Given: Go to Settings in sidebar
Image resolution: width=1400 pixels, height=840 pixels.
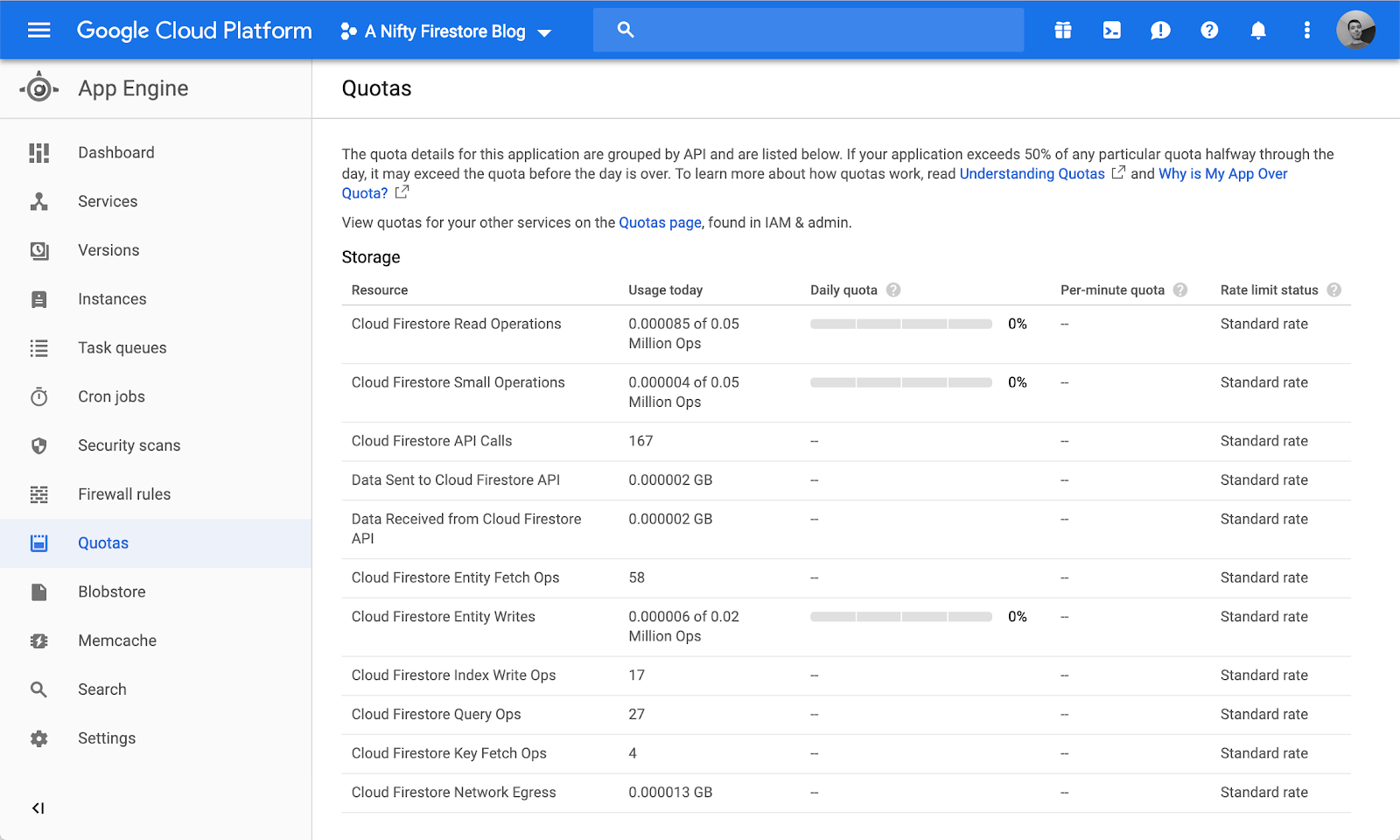Looking at the screenshot, I should point(107,738).
